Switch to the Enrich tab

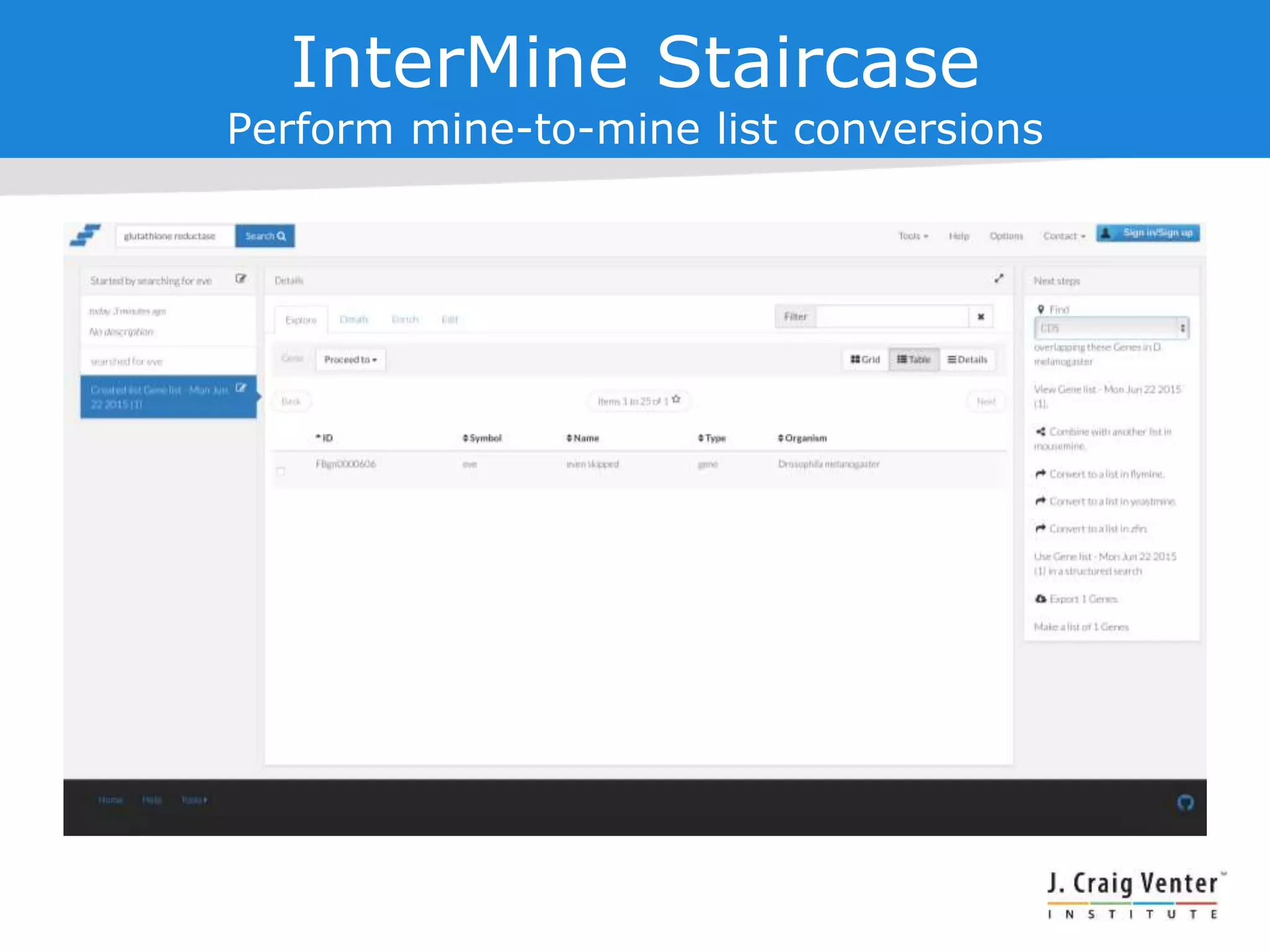coord(405,320)
